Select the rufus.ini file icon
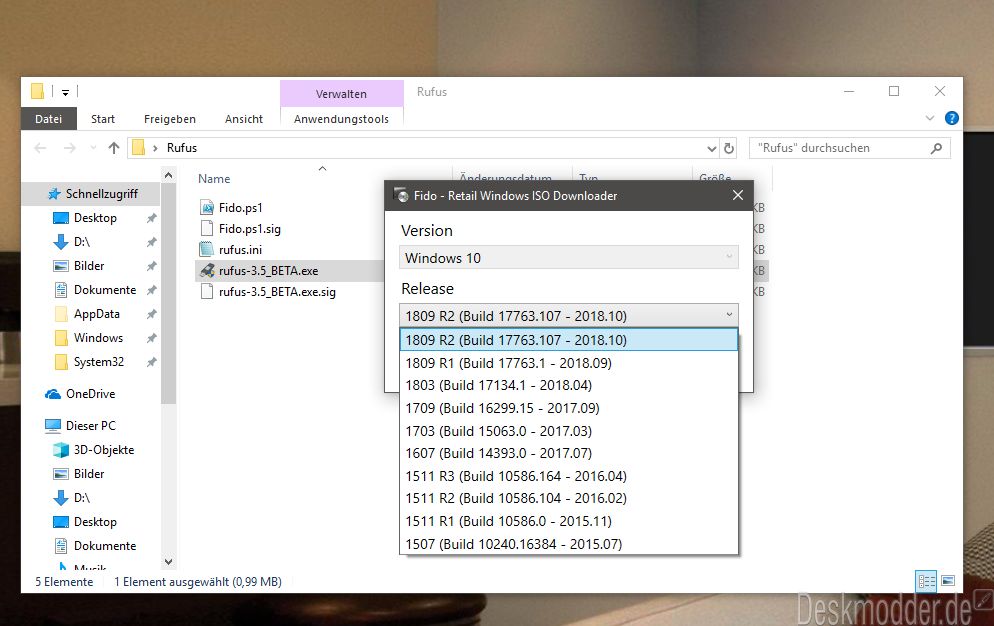Screen dimensions: 994x626 click(207, 249)
